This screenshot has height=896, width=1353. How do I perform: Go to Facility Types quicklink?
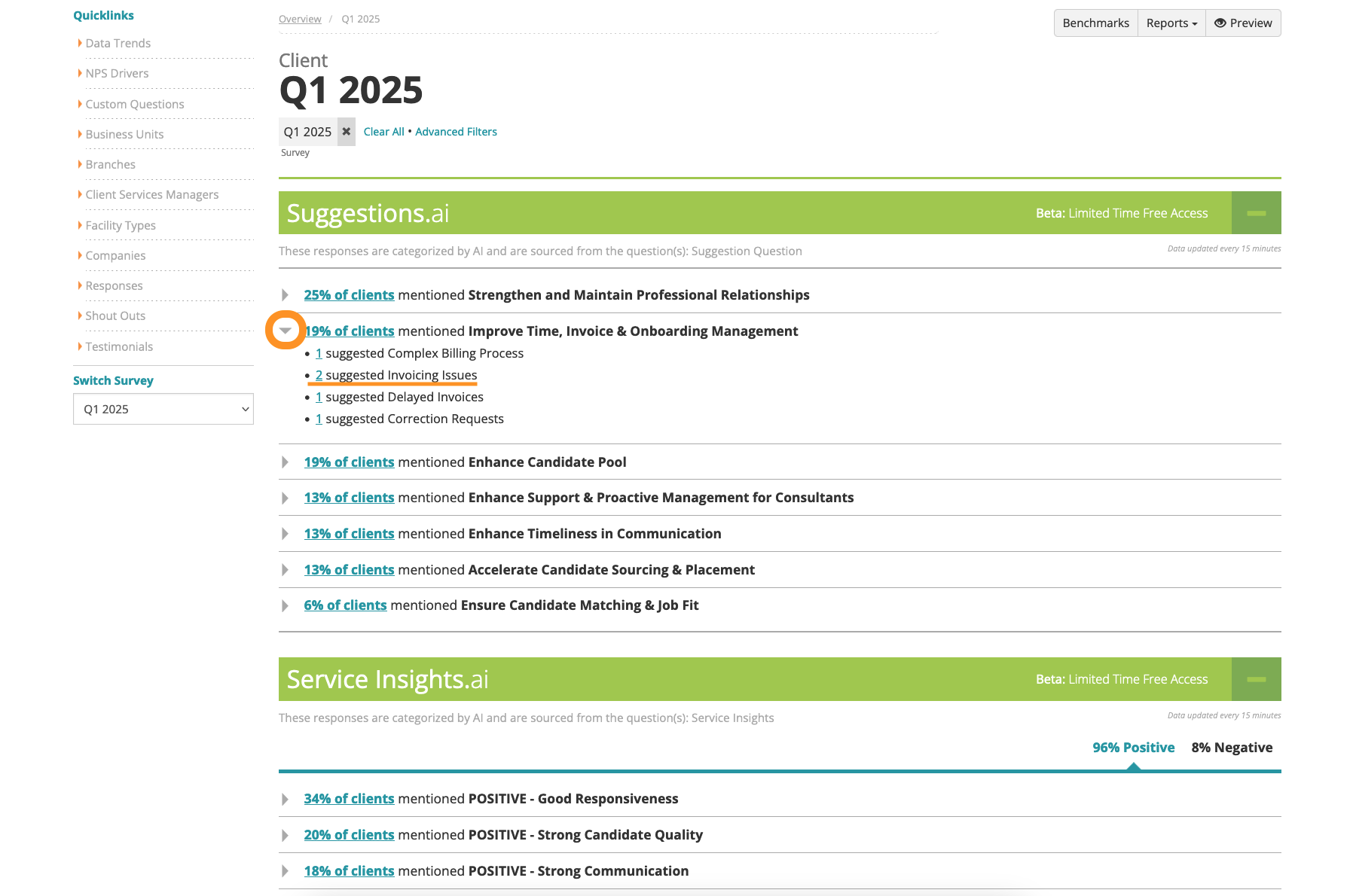point(121,225)
